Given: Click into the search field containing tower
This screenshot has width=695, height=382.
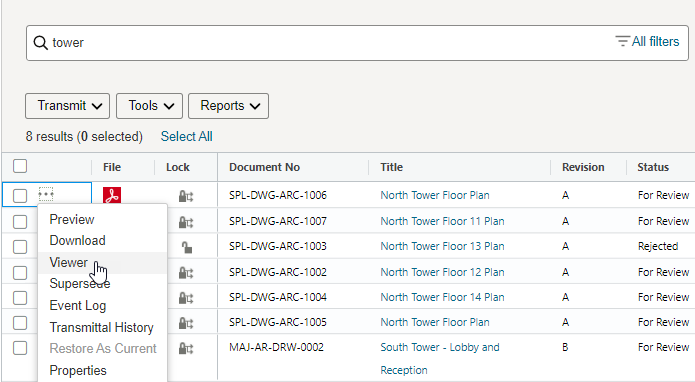Looking at the screenshot, I should click(357, 43).
